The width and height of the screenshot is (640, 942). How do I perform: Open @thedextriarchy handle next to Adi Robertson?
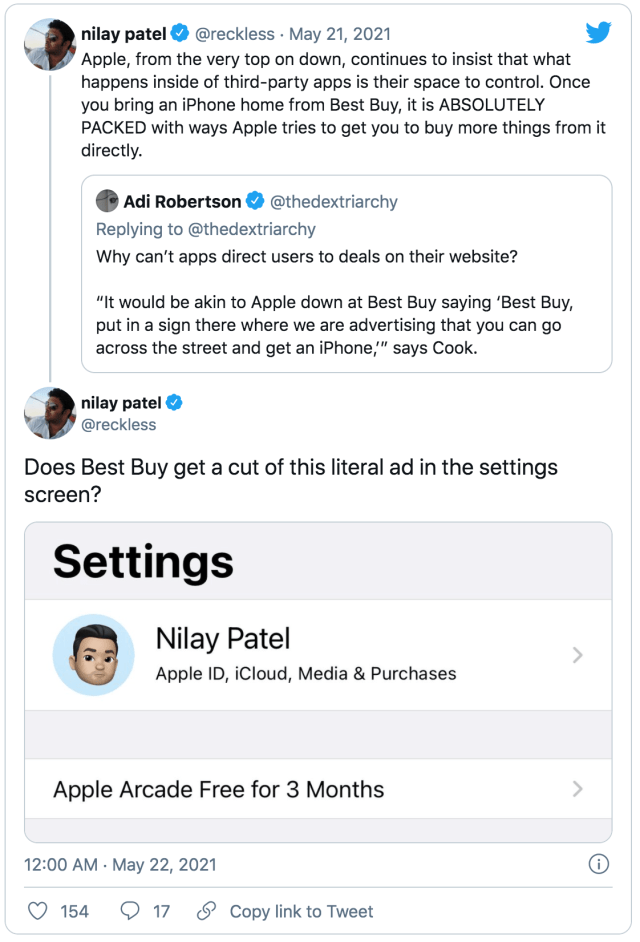coord(334,202)
